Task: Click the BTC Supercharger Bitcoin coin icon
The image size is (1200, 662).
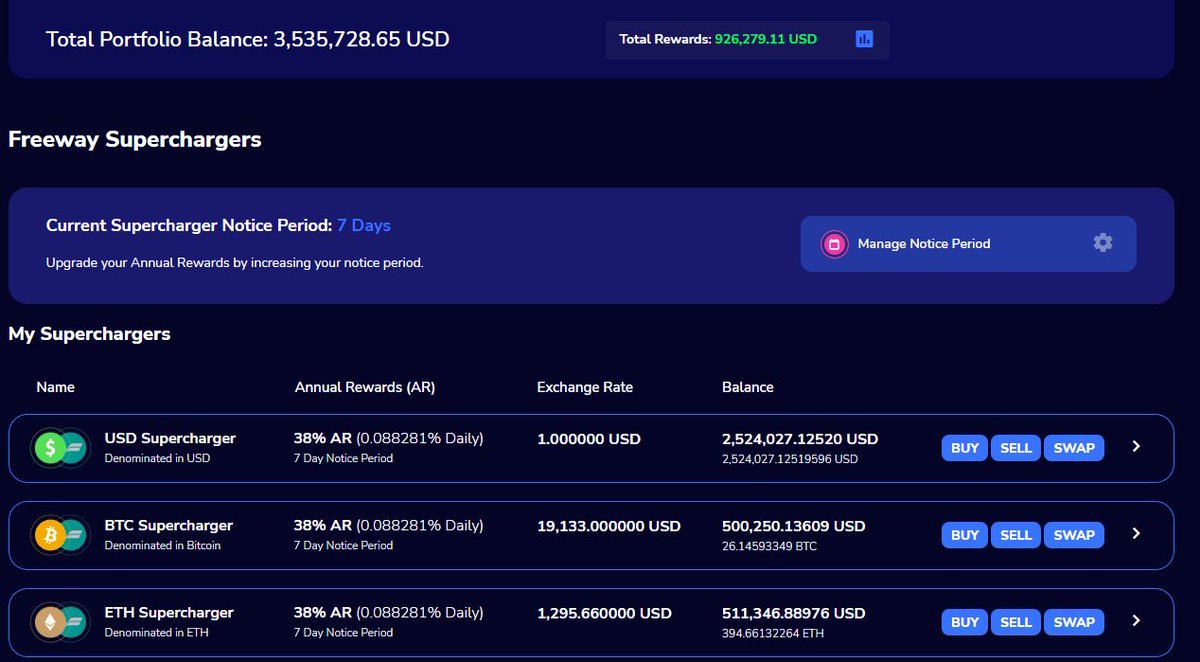Action: tap(48, 535)
